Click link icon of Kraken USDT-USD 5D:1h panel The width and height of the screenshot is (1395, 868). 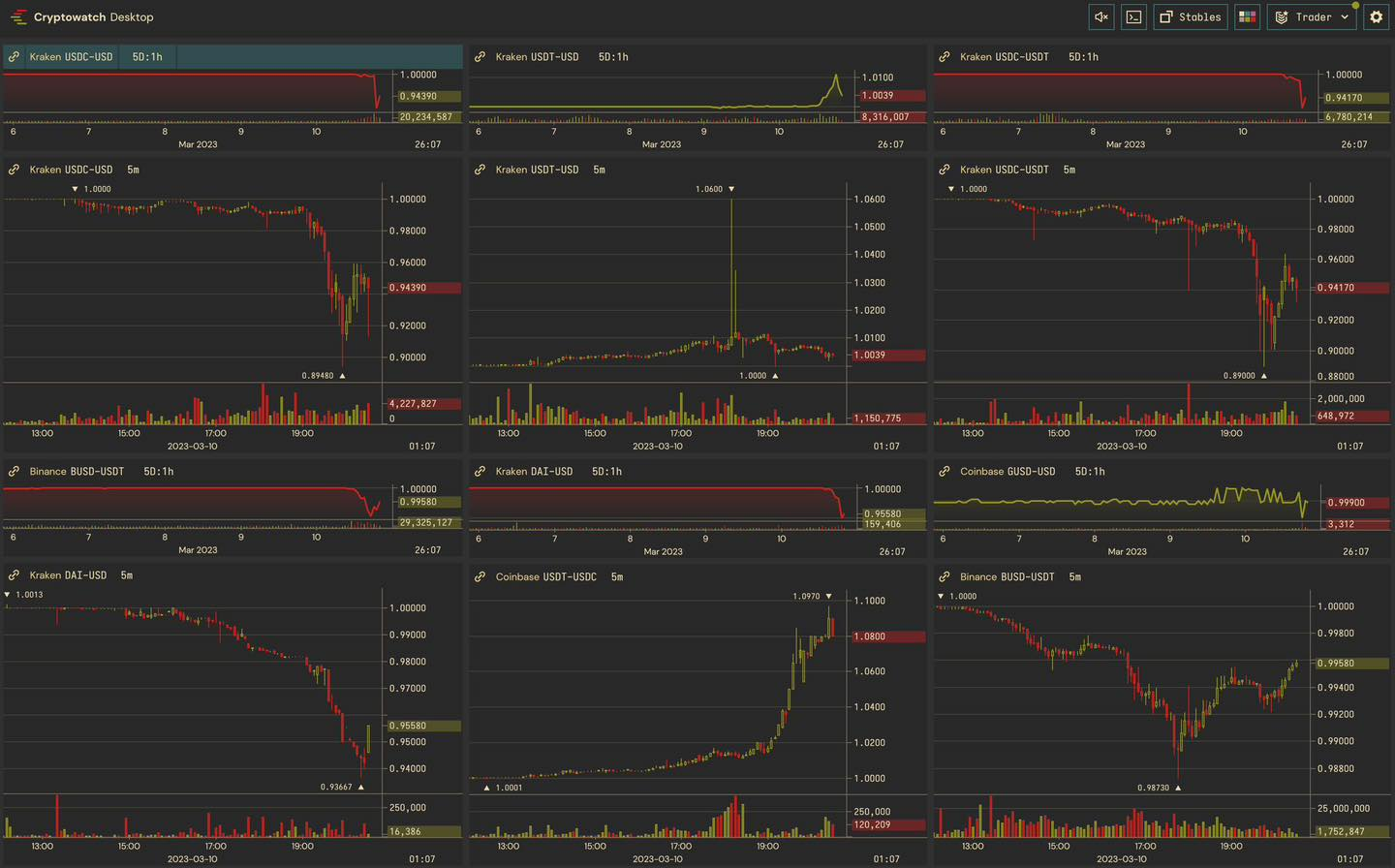480,57
